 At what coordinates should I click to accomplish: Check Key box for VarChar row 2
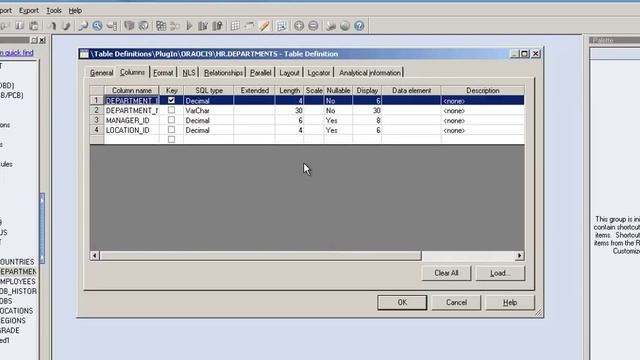click(x=171, y=110)
